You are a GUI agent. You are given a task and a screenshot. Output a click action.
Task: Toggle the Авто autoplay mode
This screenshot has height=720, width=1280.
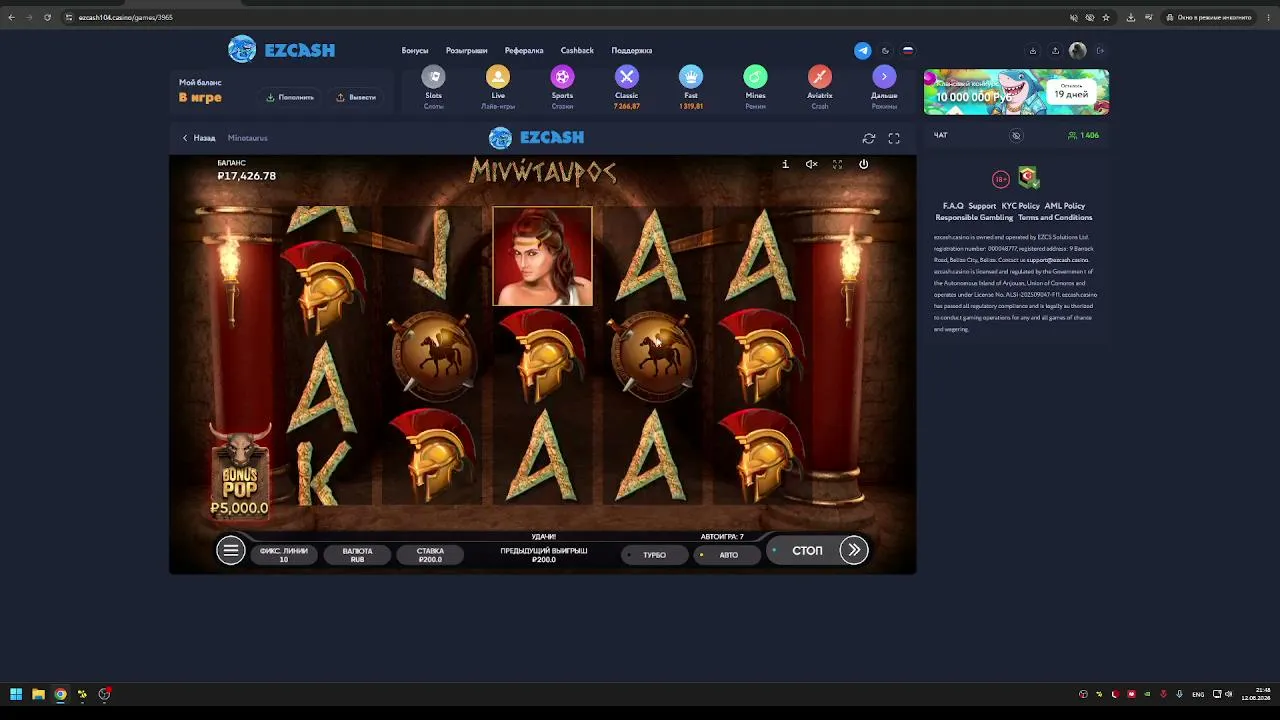(x=728, y=555)
